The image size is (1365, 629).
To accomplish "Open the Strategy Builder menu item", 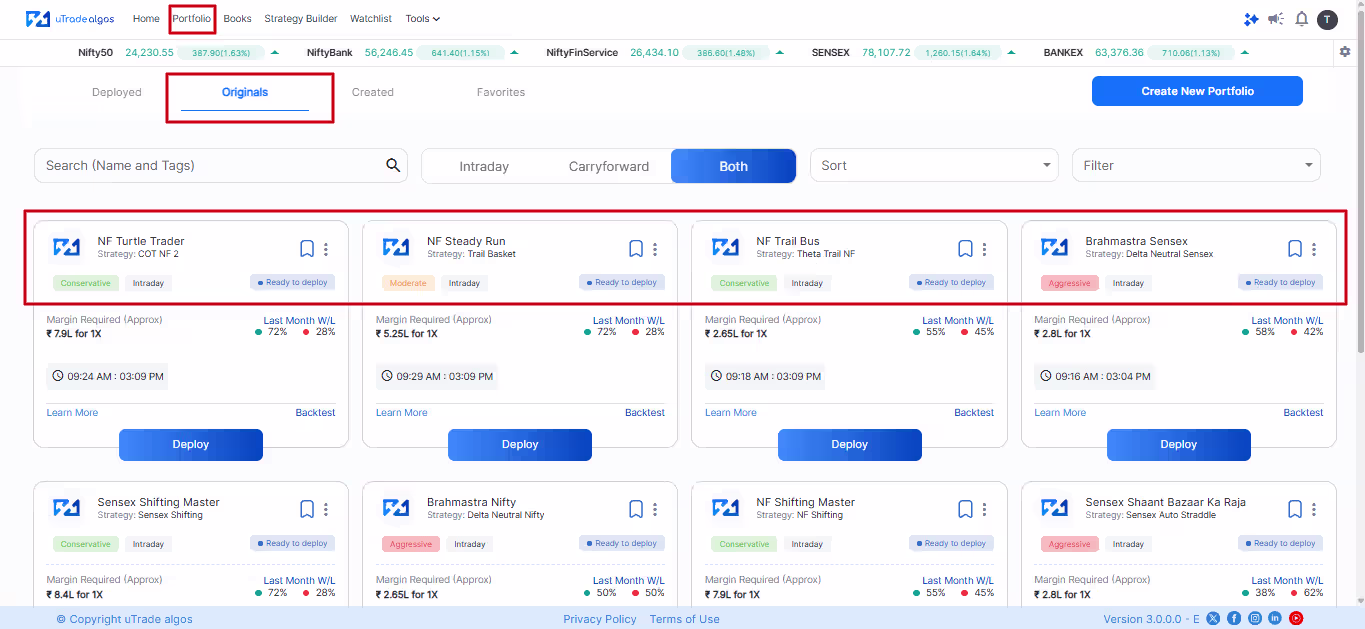I will pos(301,19).
